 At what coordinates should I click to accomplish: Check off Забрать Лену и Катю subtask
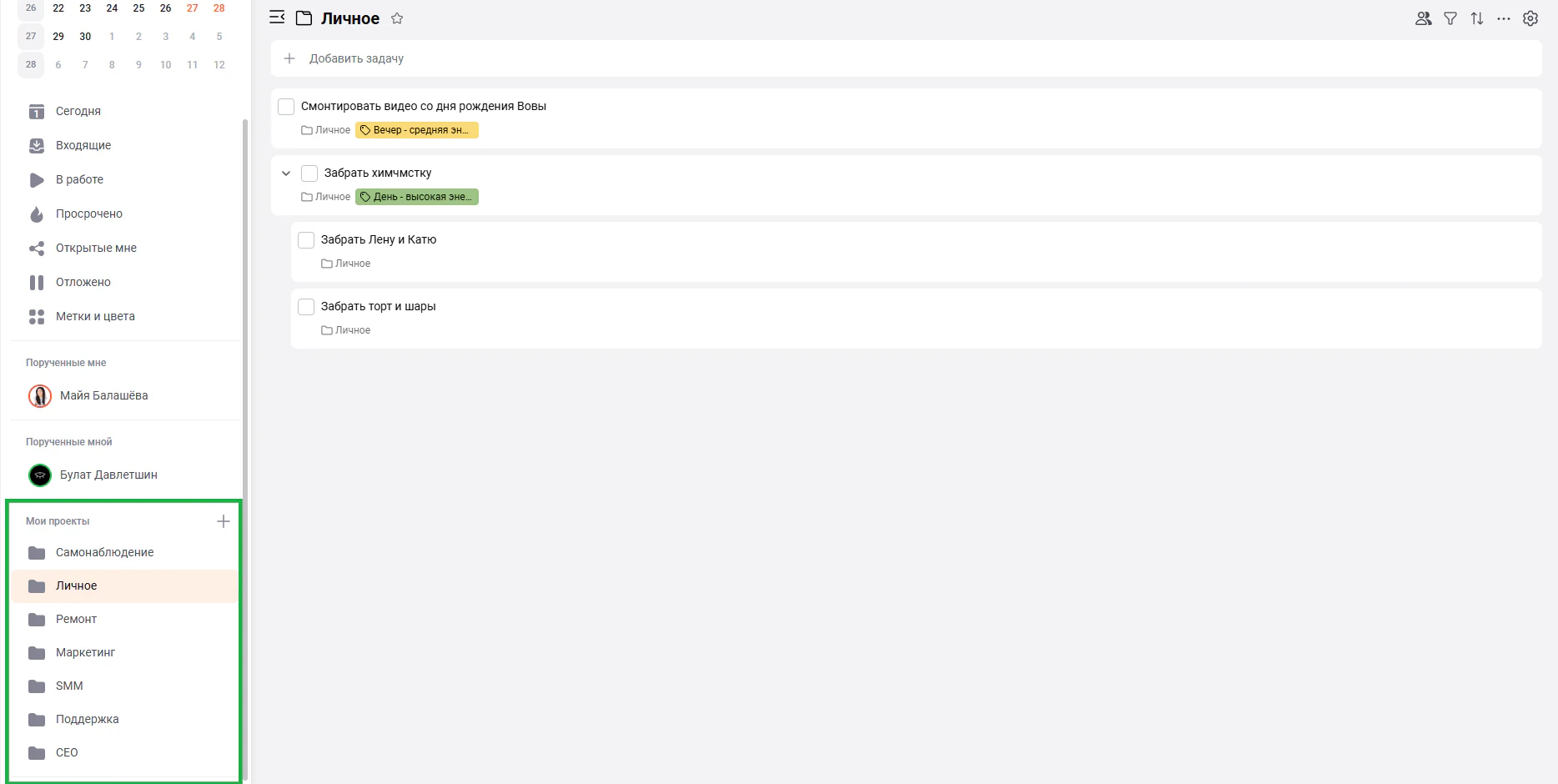click(x=306, y=239)
